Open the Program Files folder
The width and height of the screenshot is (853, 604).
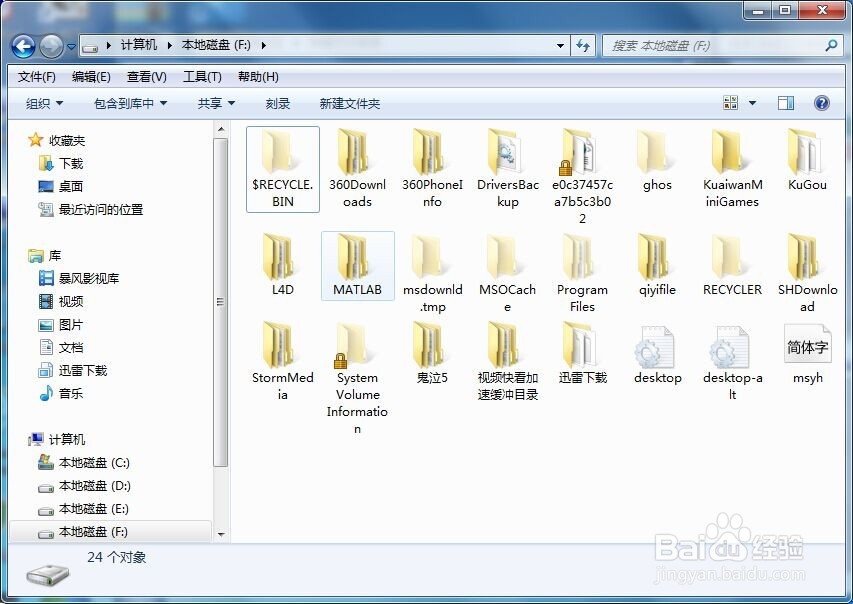(x=582, y=265)
